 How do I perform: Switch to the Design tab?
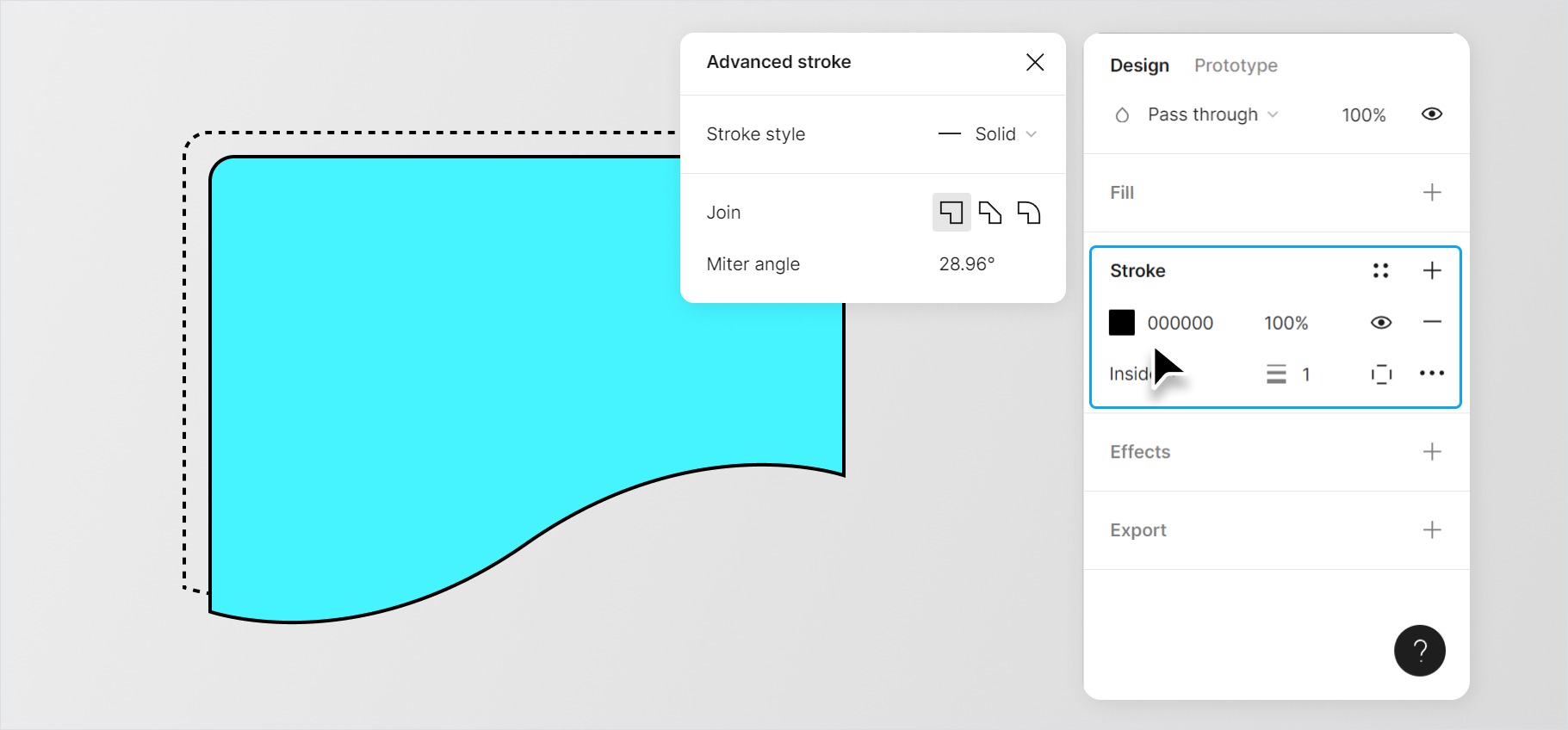[1139, 65]
